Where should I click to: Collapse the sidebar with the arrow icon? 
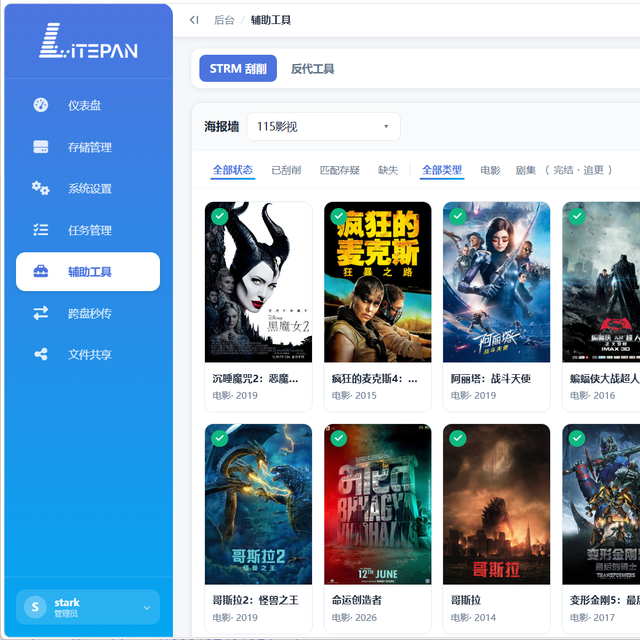194,20
